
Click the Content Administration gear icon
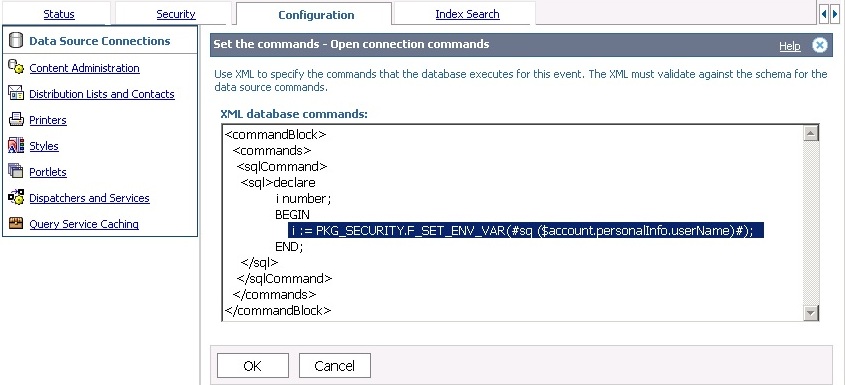click(16, 67)
